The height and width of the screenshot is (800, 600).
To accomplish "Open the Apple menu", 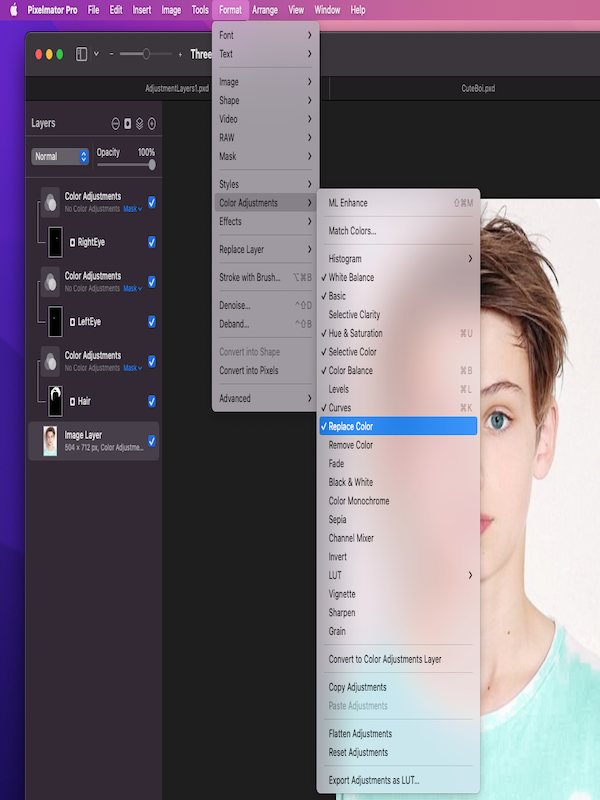I will tap(13, 10).
